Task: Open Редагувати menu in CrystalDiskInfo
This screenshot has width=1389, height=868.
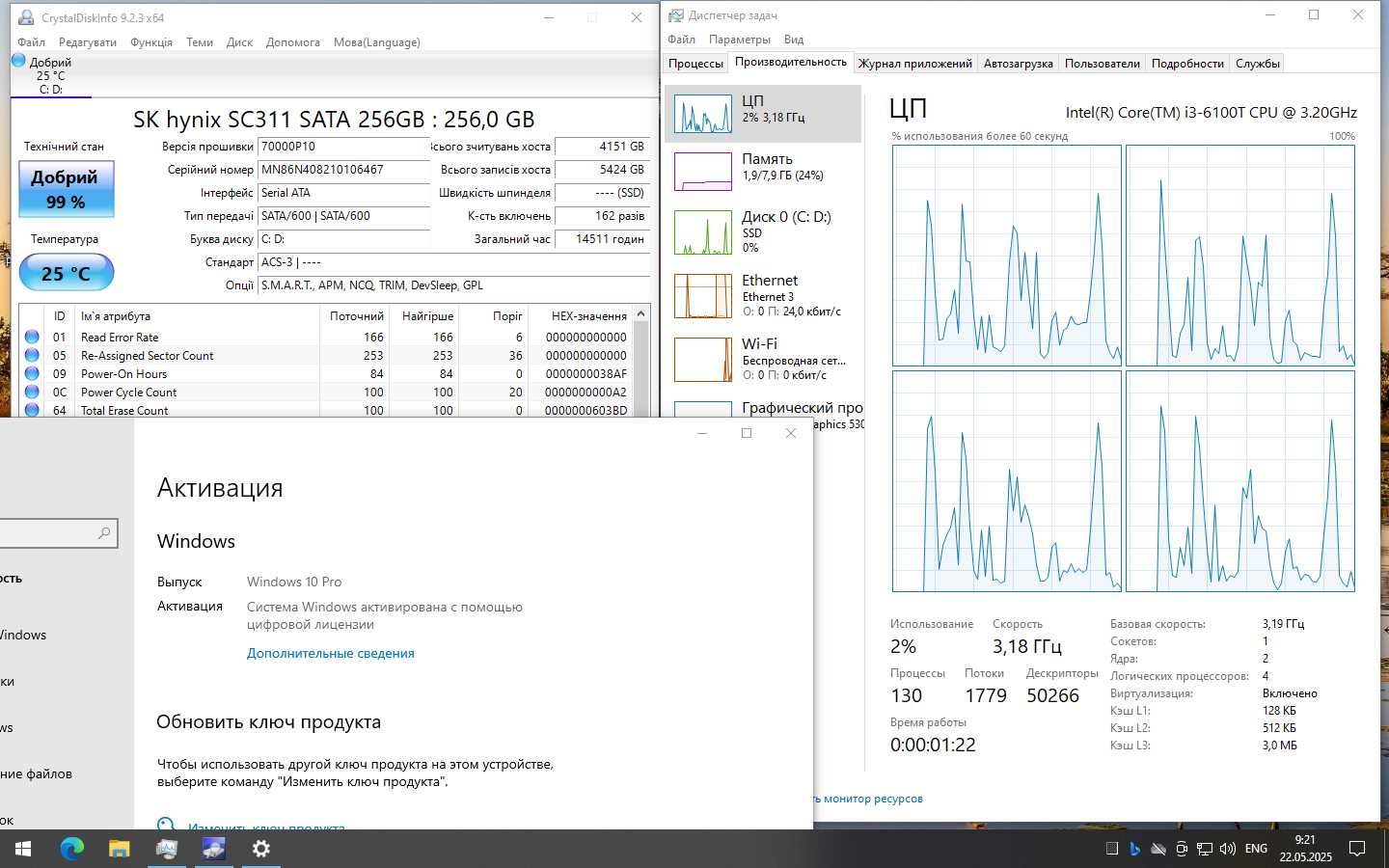Action: (x=87, y=42)
